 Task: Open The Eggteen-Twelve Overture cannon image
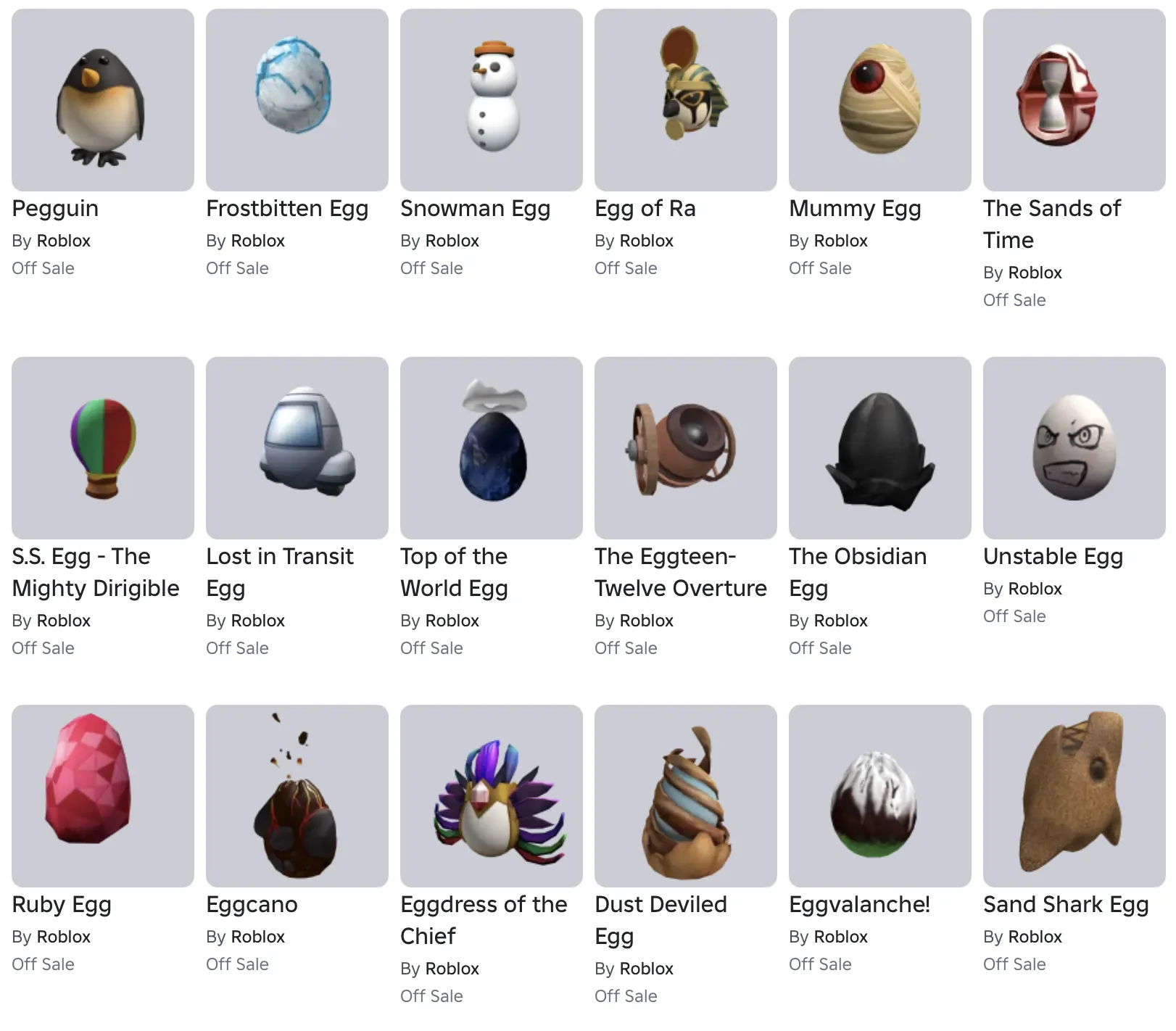click(x=686, y=448)
